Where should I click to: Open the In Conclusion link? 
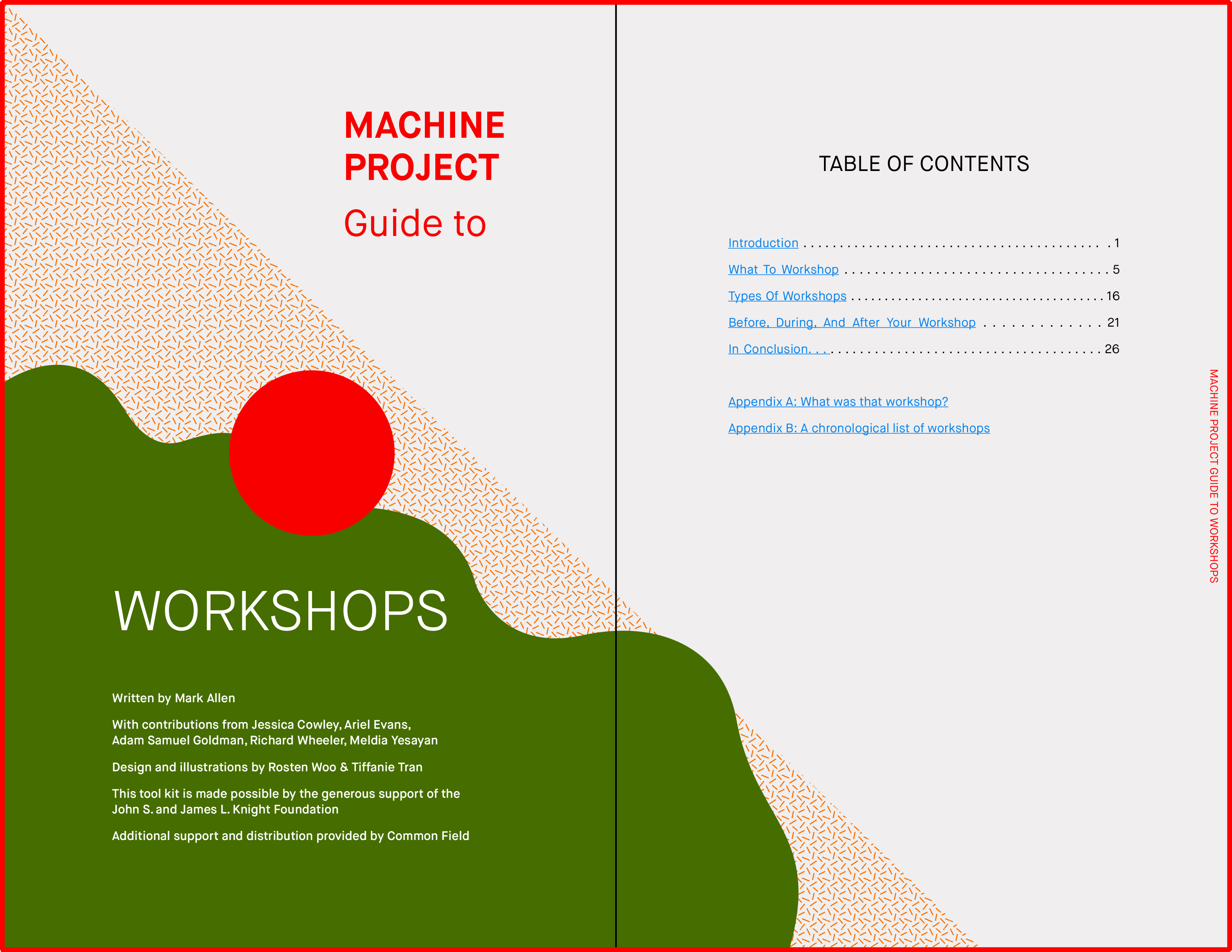click(x=778, y=349)
